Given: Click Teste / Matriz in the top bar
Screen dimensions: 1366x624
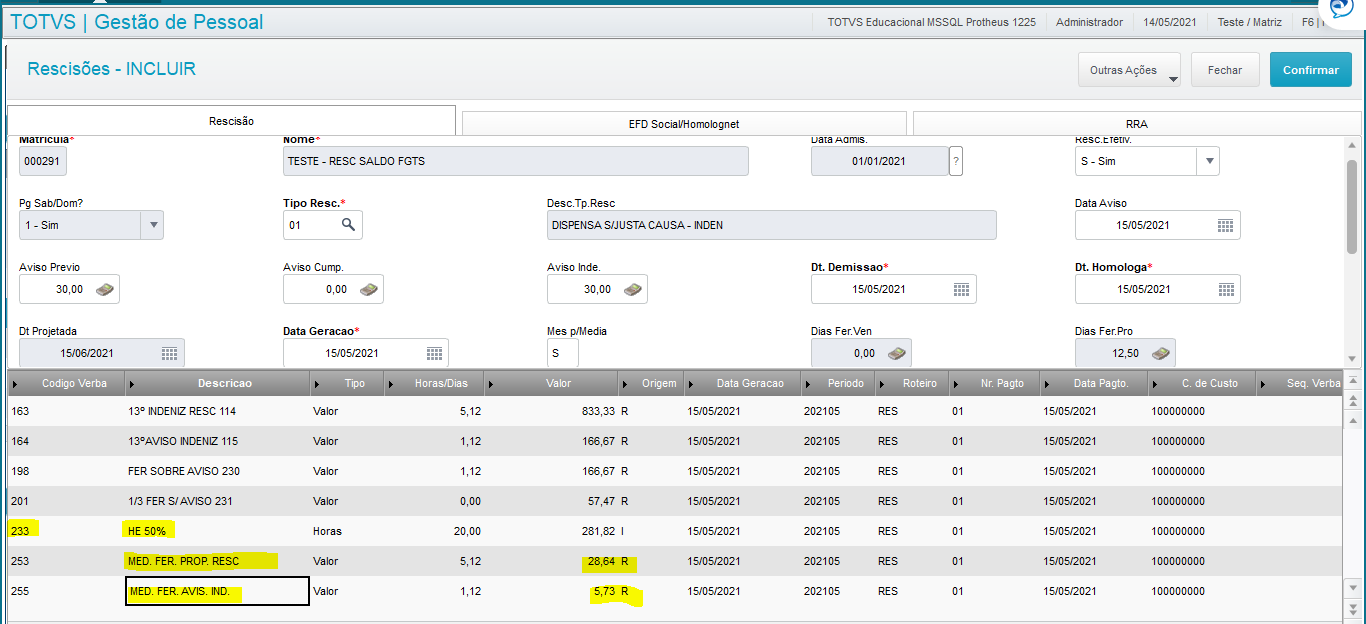Looking at the screenshot, I should click(1248, 22).
